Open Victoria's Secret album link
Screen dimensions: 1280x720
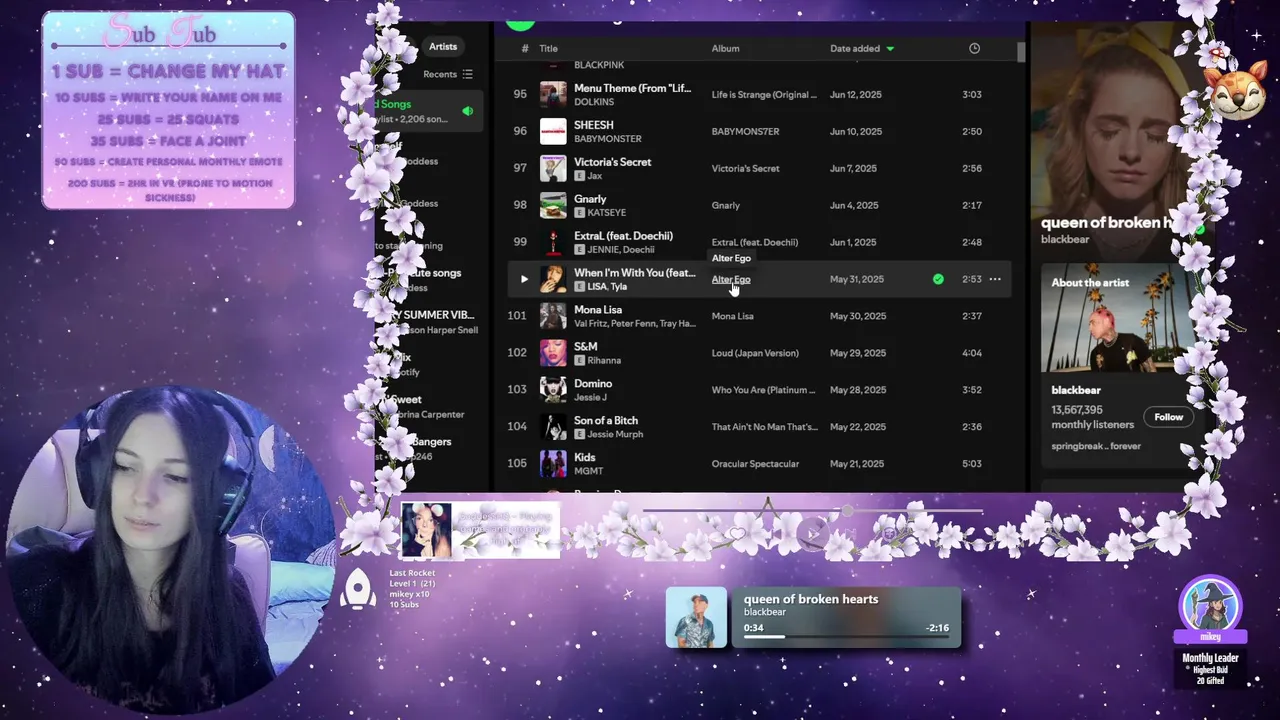point(745,168)
